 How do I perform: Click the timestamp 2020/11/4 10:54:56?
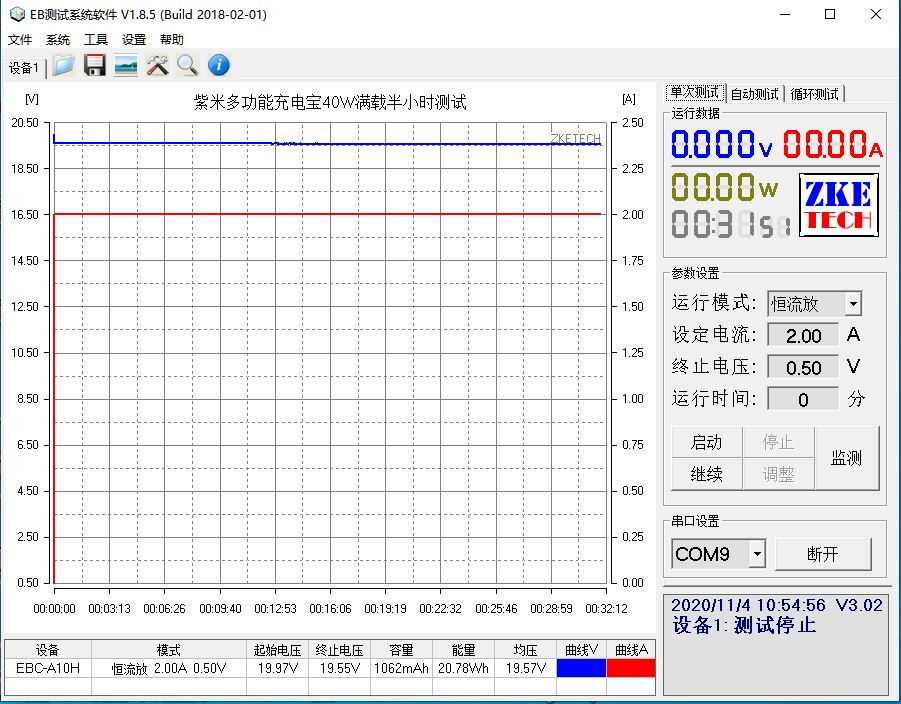point(748,605)
